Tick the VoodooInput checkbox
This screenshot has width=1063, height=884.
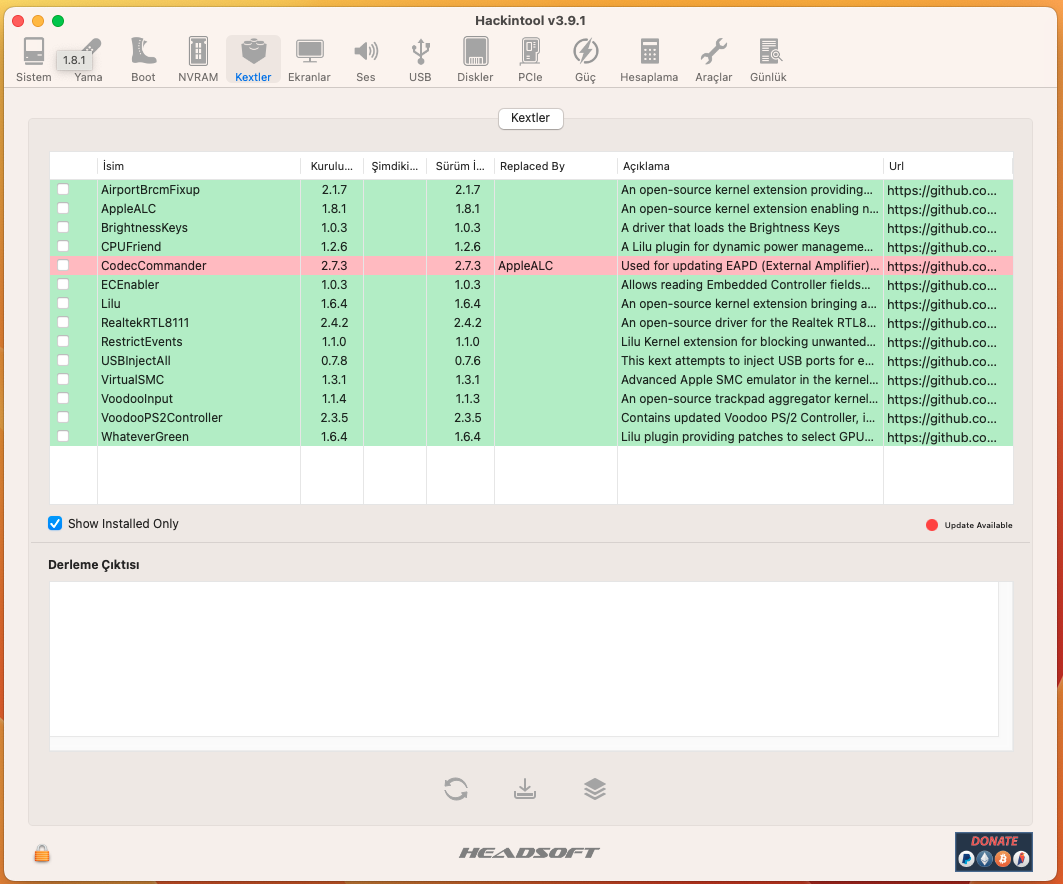coord(63,398)
